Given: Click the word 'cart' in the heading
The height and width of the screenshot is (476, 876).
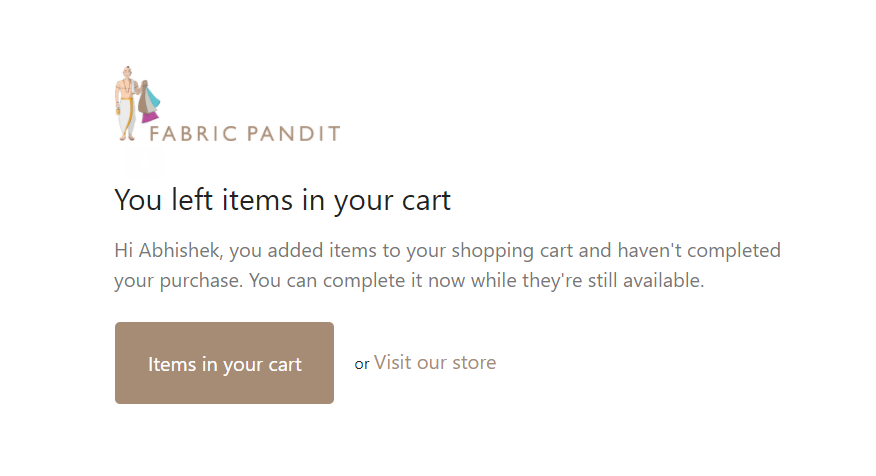Looking at the screenshot, I should pos(426,201).
